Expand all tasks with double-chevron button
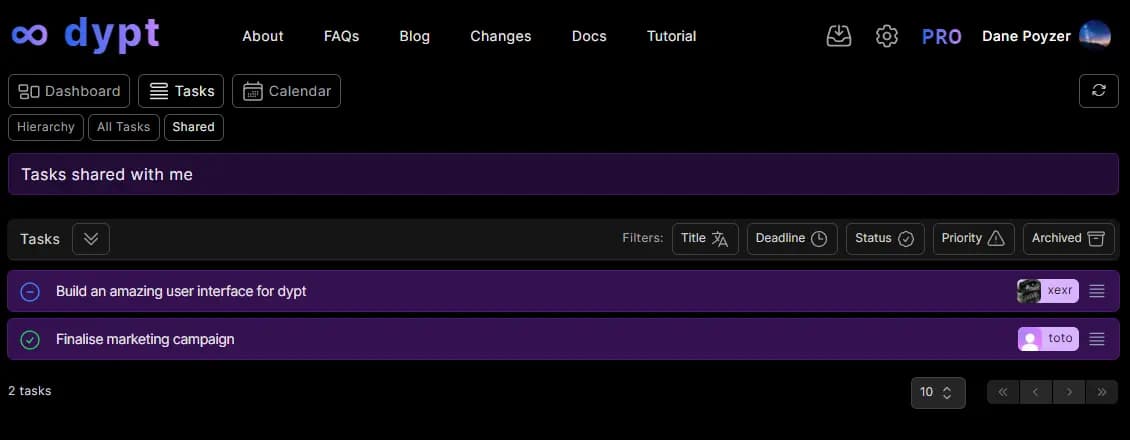Viewport: 1130px width, 440px height. pos(91,239)
